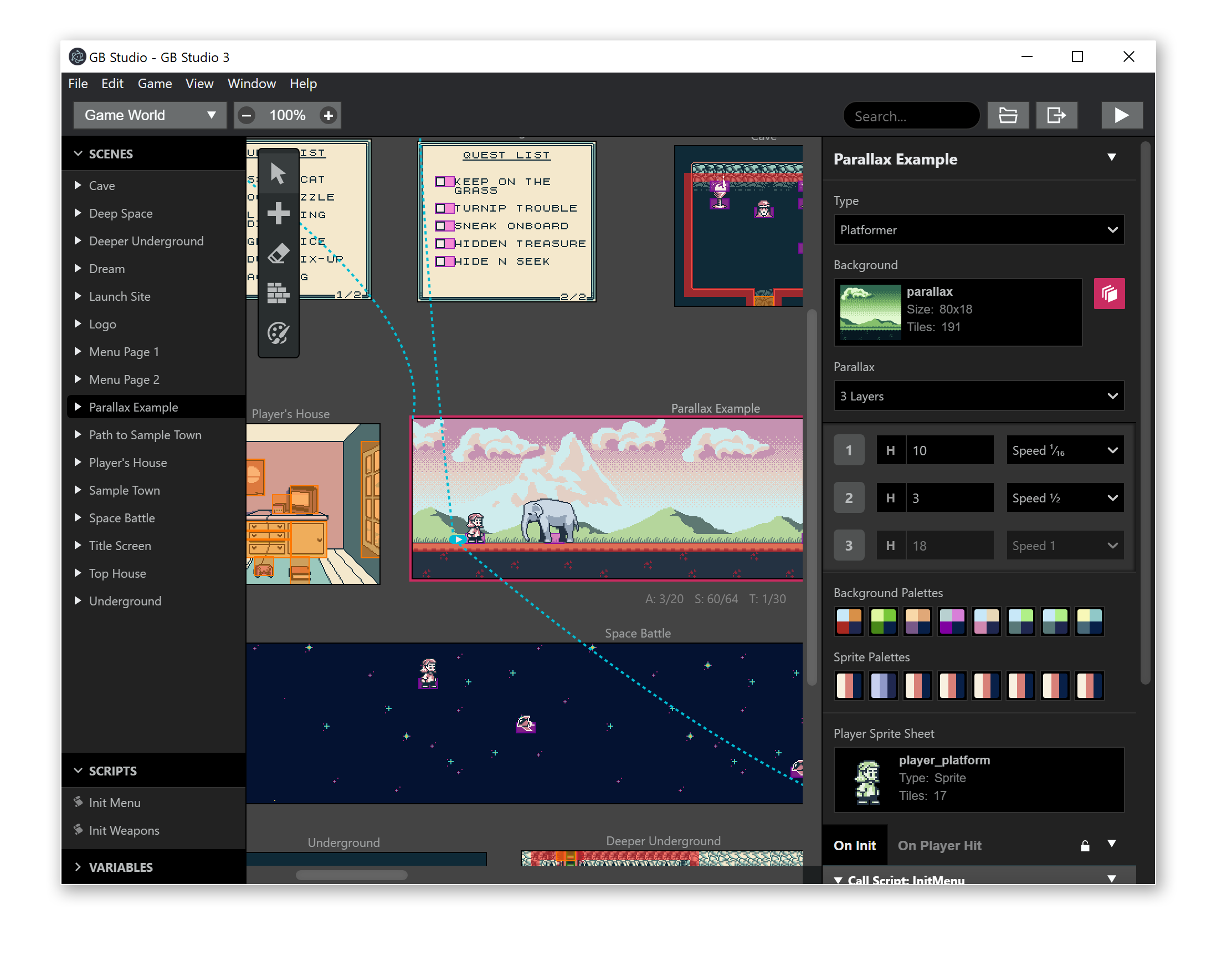Open the Speed dropdown for layer 3

click(1065, 544)
